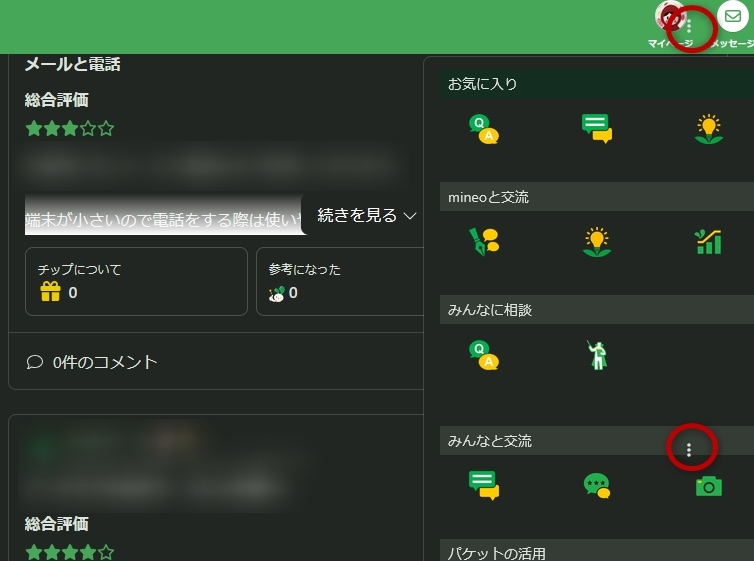
Task: Open the 0件のコメント comments link
Action: pos(92,362)
